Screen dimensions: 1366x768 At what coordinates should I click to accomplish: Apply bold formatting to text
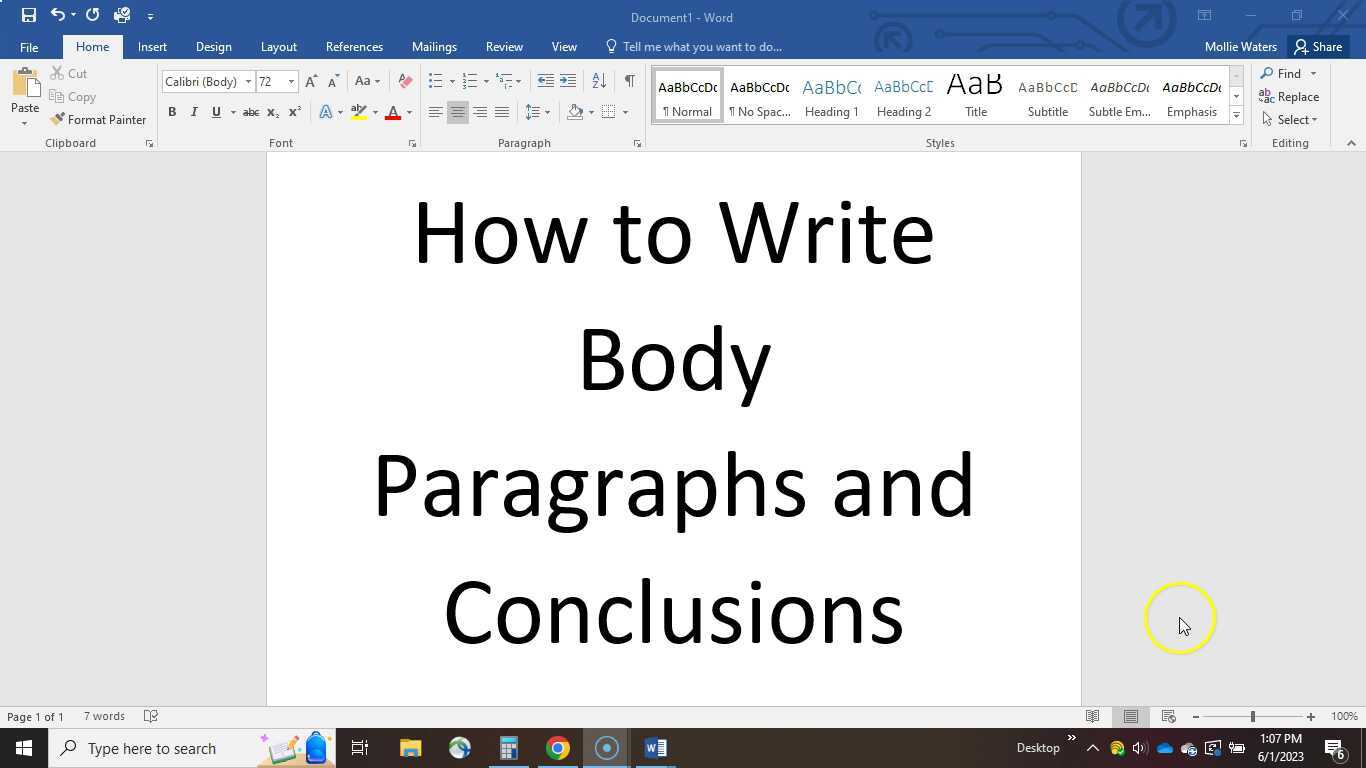[x=172, y=112]
